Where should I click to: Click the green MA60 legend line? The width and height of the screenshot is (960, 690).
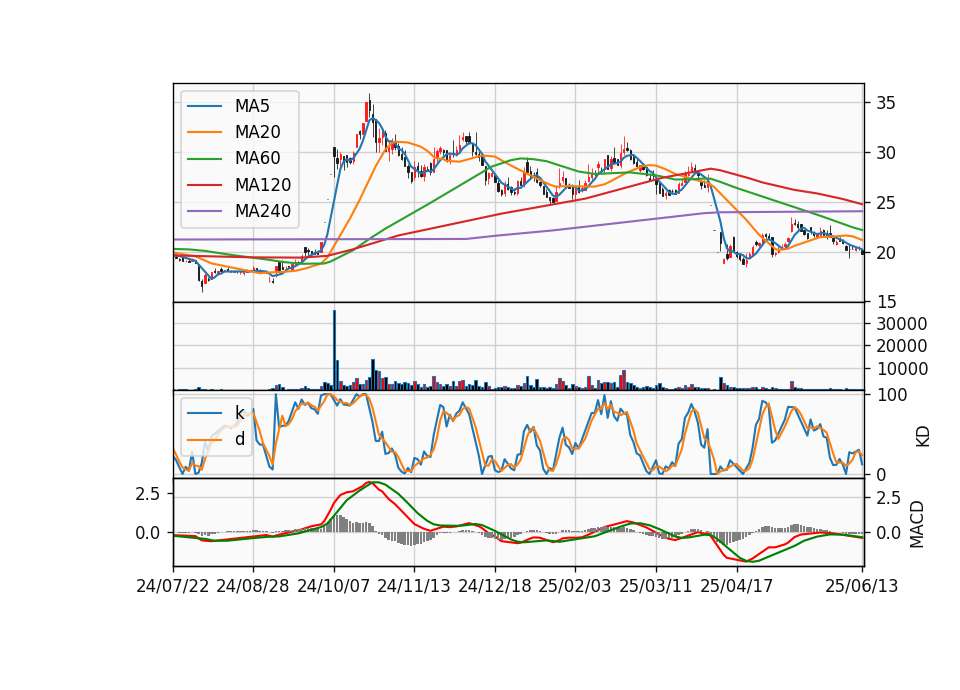(204, 159)
